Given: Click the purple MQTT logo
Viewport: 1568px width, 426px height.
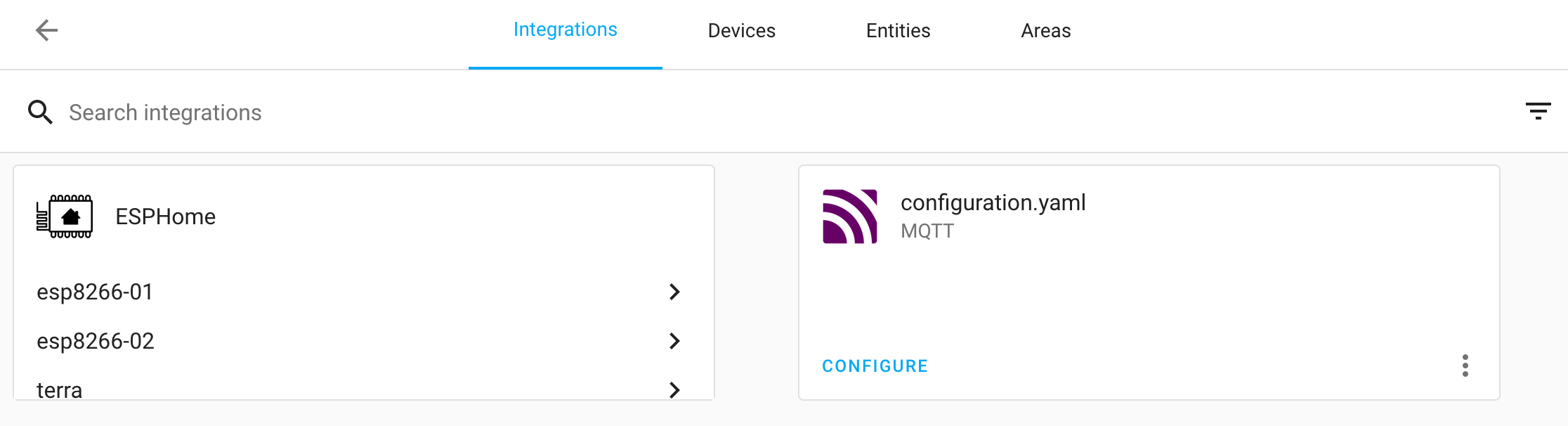Looking at the screenshot, I should click(850, 217).
